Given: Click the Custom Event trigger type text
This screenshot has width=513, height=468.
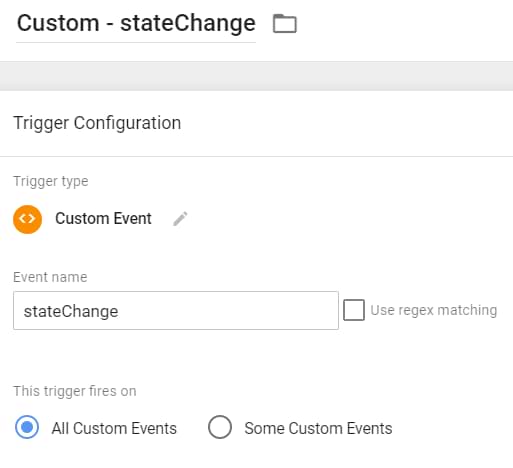Looking at the screenshot, I should point(103,219).
